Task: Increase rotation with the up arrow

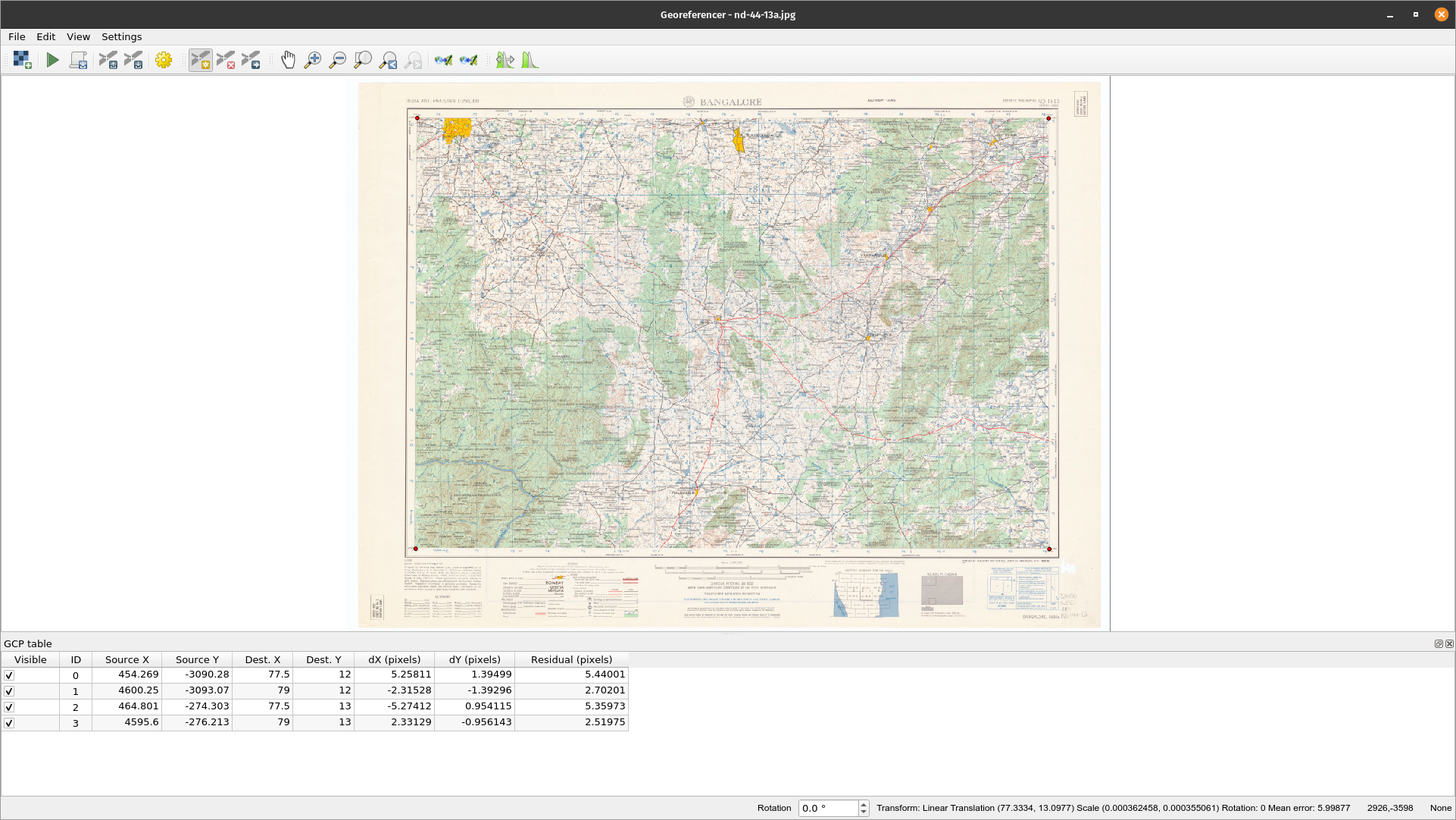Action: [x=864, y=804]
